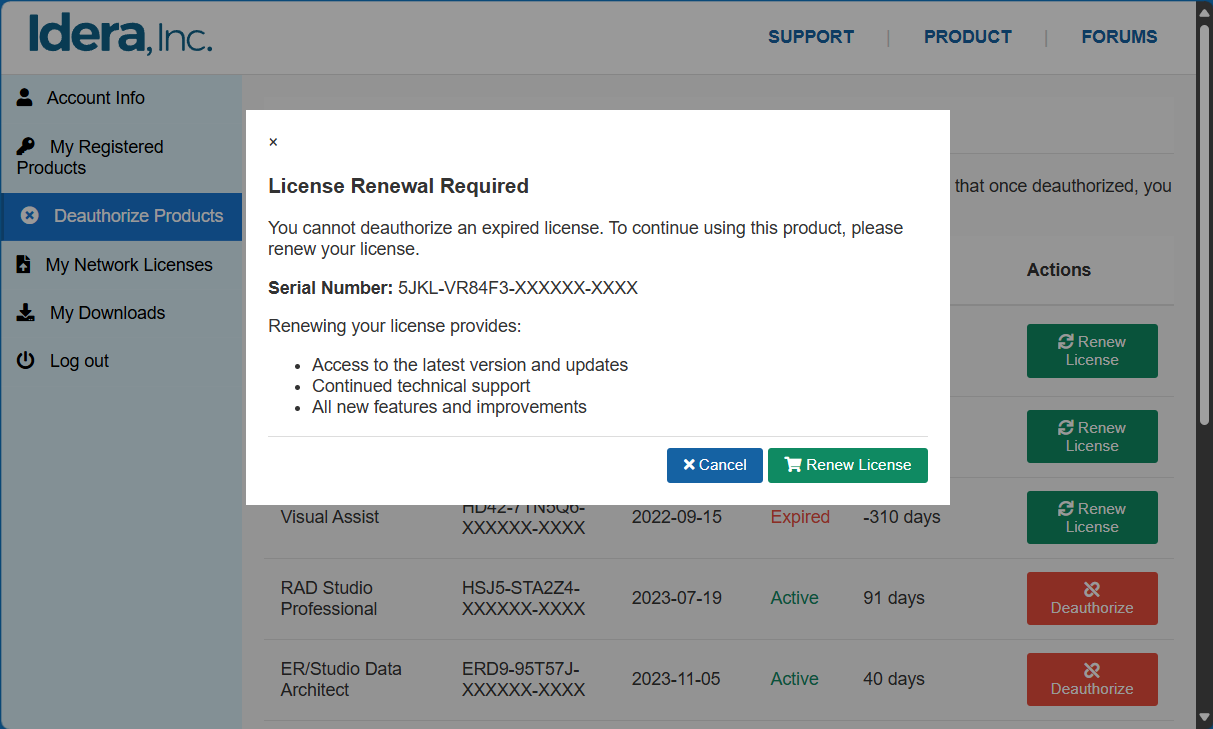Click the date 2023-07-19
This screenshot has width=1213, height=729.
677,598
